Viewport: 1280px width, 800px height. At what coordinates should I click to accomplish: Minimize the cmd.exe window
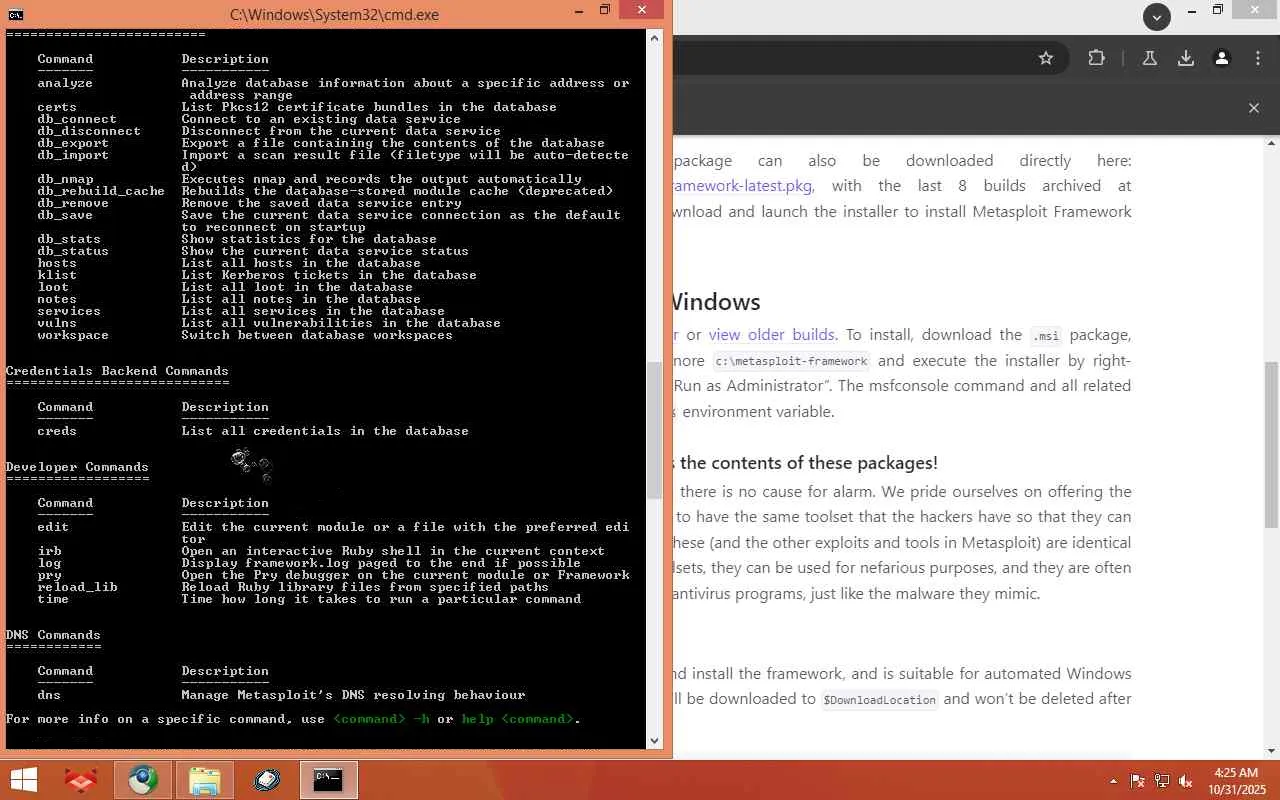(x=579, y=11)
